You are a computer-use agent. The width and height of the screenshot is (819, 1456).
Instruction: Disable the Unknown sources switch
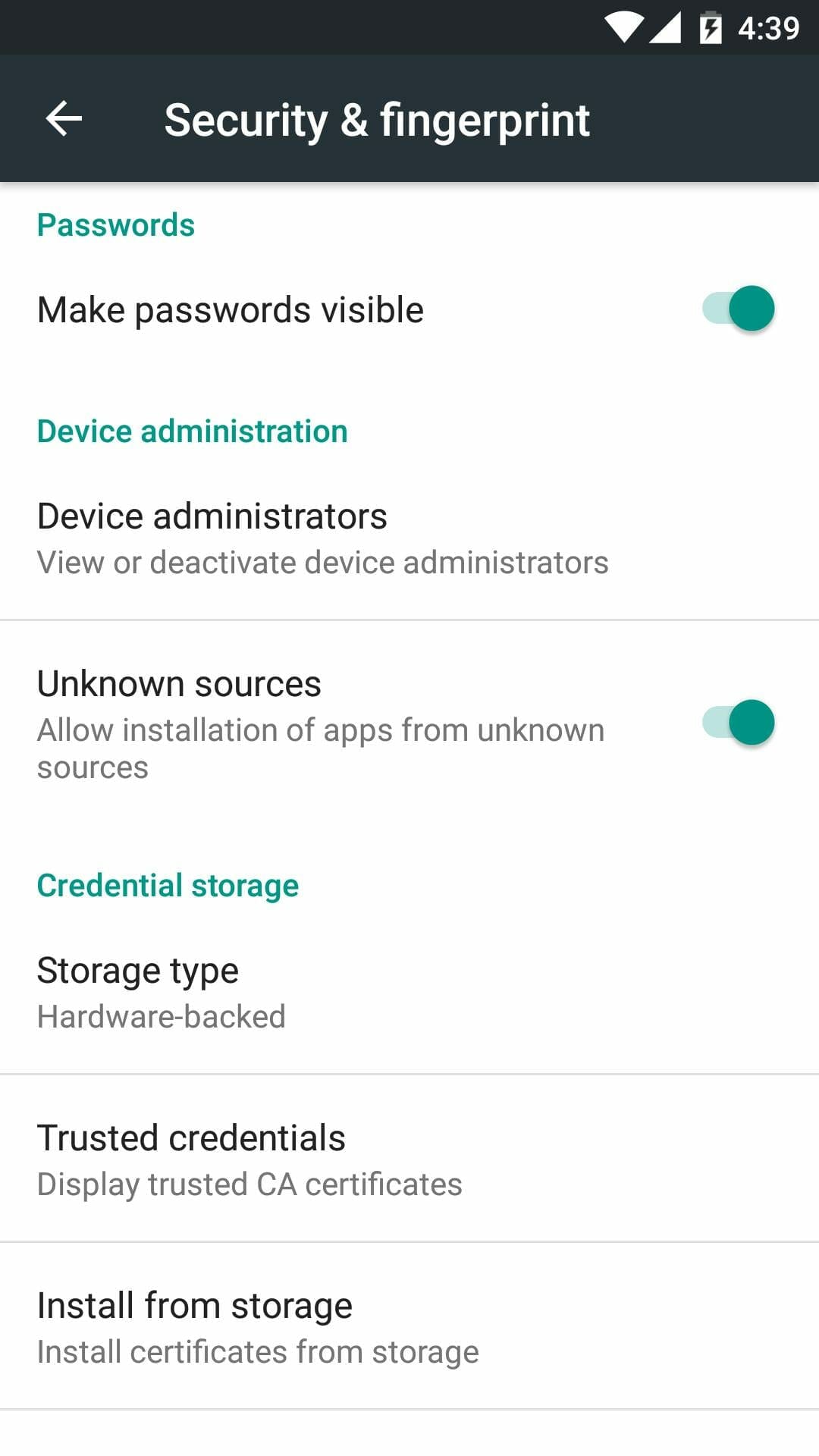pyautogui.click(x=738, y=723)
